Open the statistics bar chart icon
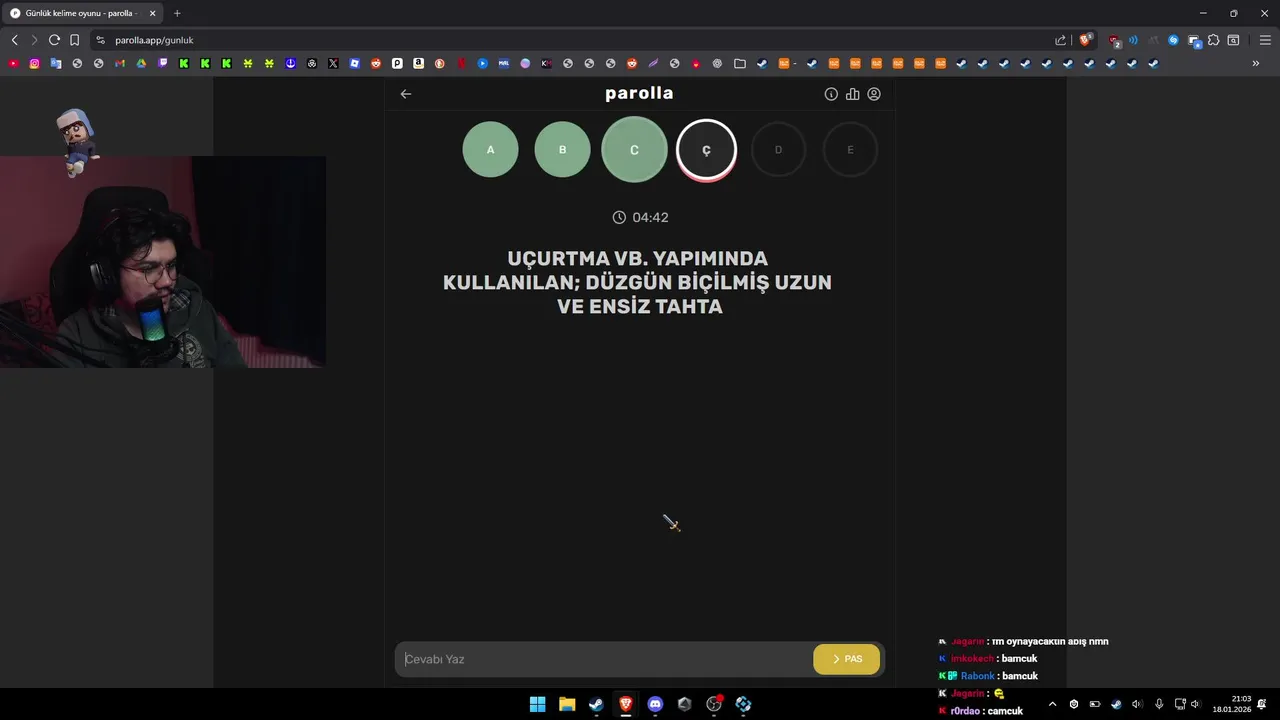 tap(852, 94)
